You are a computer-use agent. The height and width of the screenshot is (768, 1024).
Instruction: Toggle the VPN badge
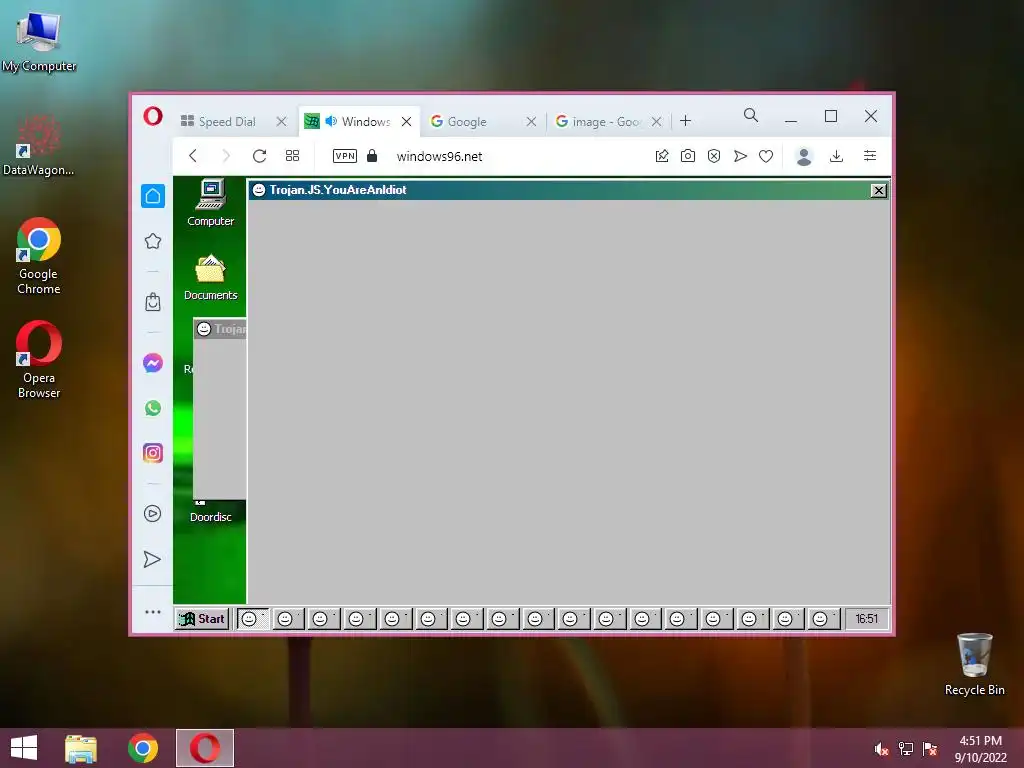[345, 155]
